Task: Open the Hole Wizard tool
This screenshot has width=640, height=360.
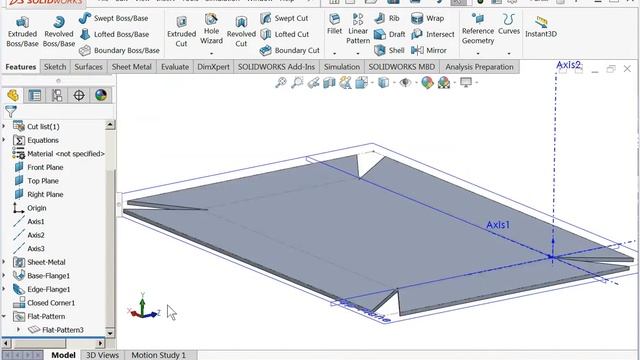Action: point(211,29)
